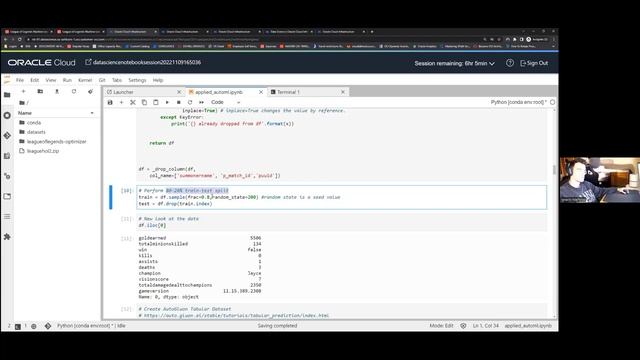Click the Sign Out button
640x360 pixels.
[x=534, y=63]
